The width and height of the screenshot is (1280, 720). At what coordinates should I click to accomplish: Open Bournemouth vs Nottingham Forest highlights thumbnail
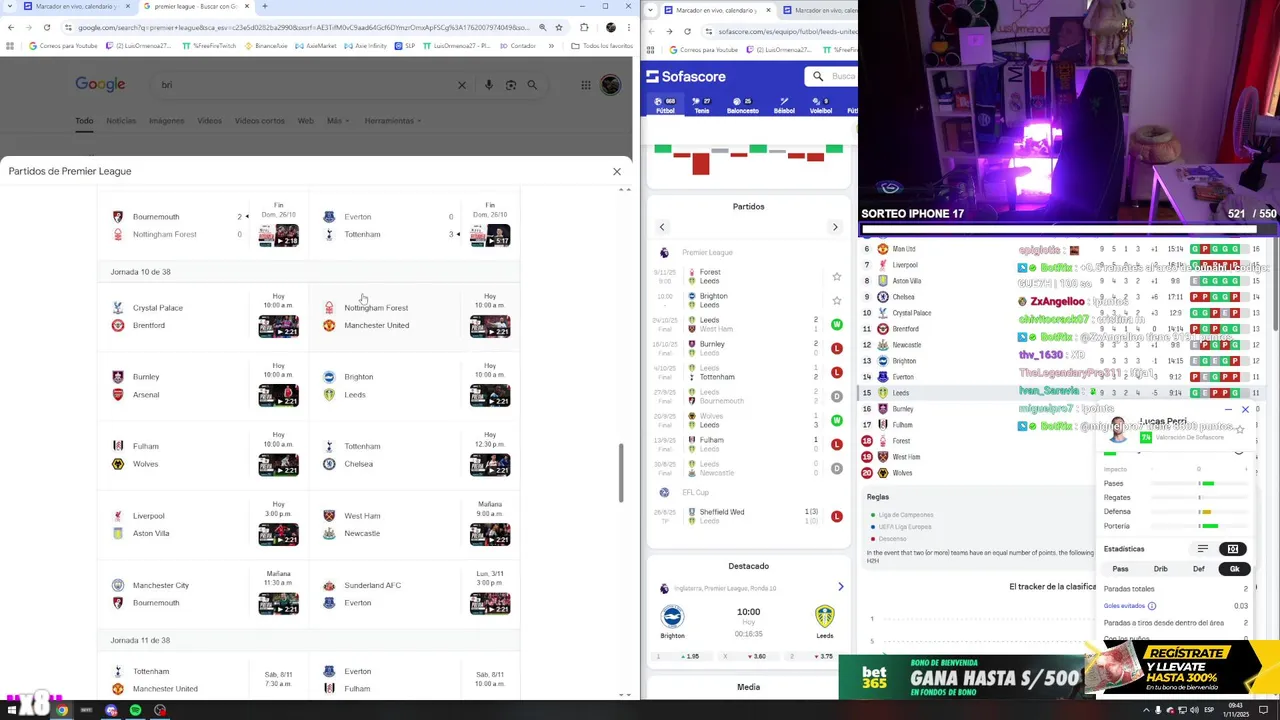(278, 235)
